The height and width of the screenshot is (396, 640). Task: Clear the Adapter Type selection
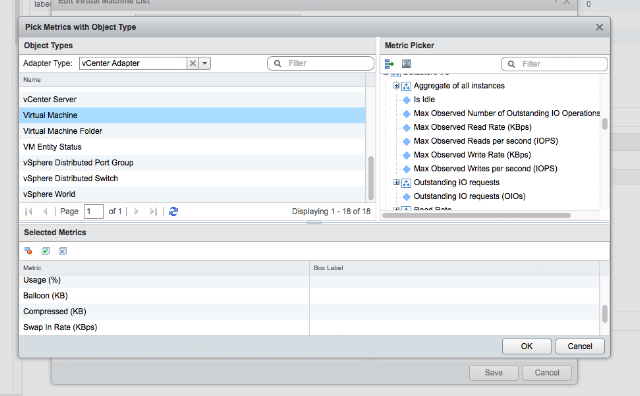[193, 63]
